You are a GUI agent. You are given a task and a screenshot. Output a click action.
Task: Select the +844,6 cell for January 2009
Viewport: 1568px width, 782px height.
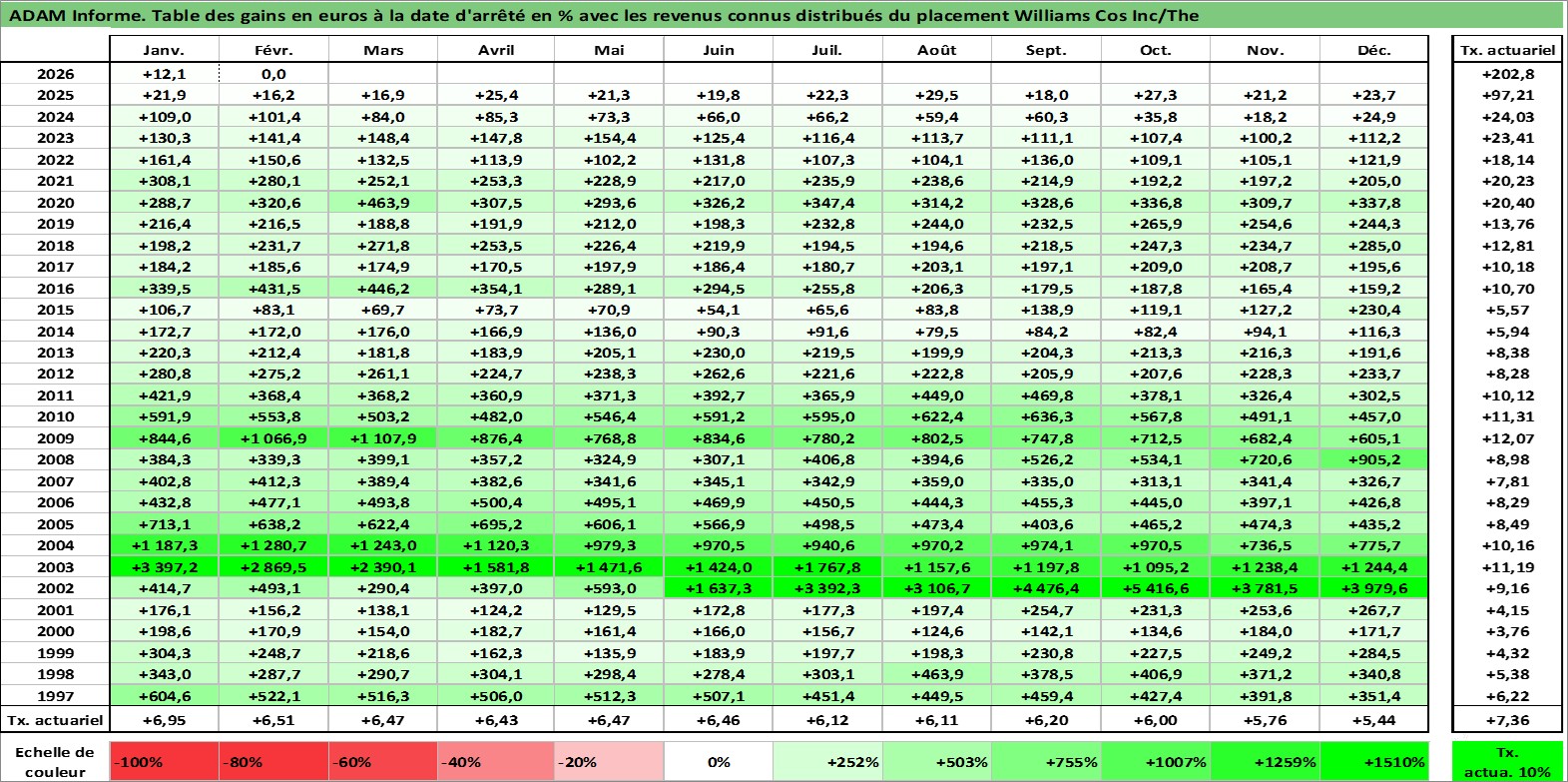[x=164, y=438]
